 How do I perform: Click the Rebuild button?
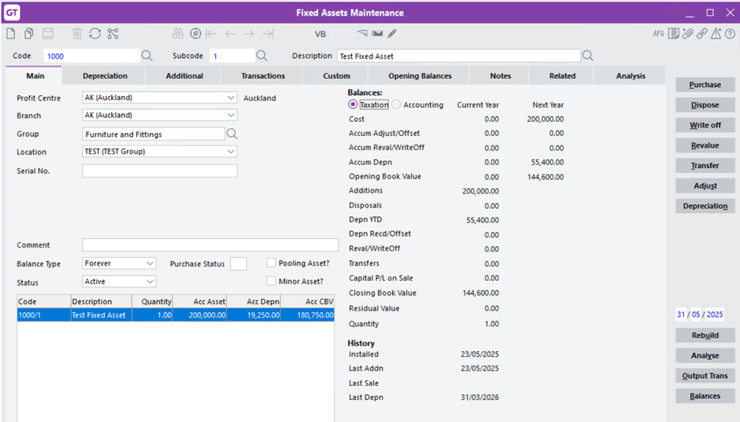(705, 335)
